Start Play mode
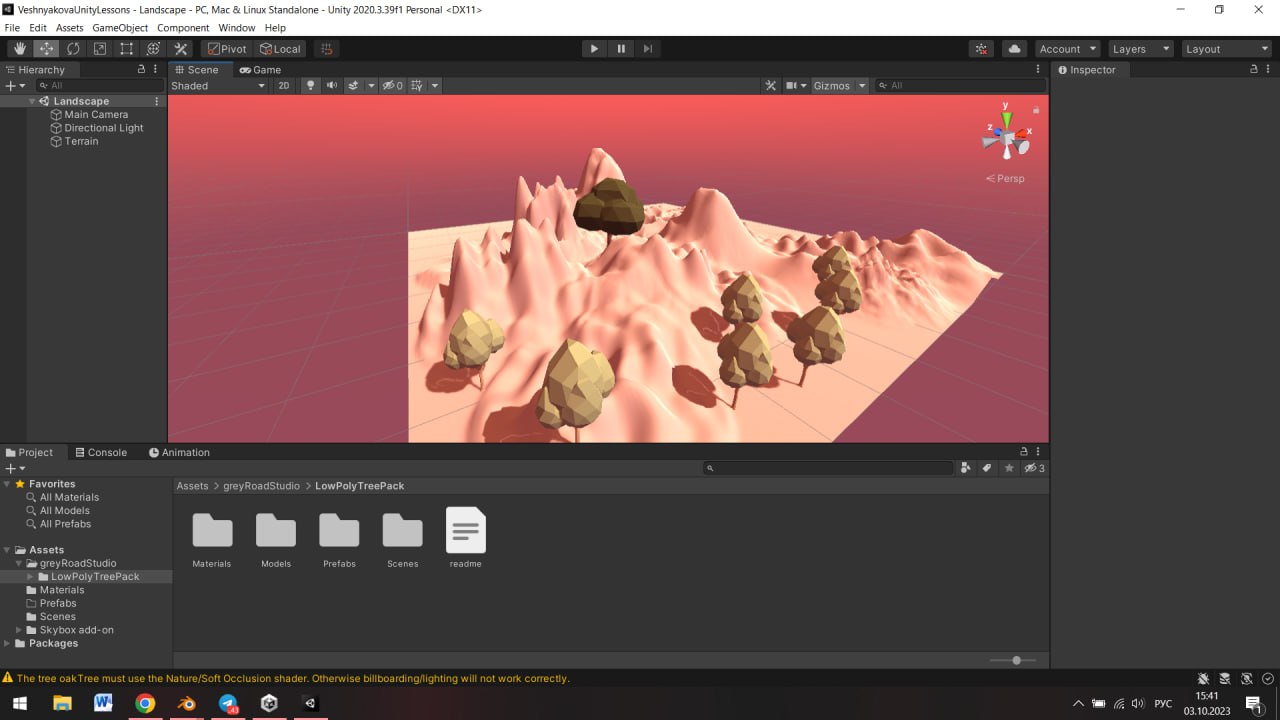1280x720 pixels. pos(594,49)
